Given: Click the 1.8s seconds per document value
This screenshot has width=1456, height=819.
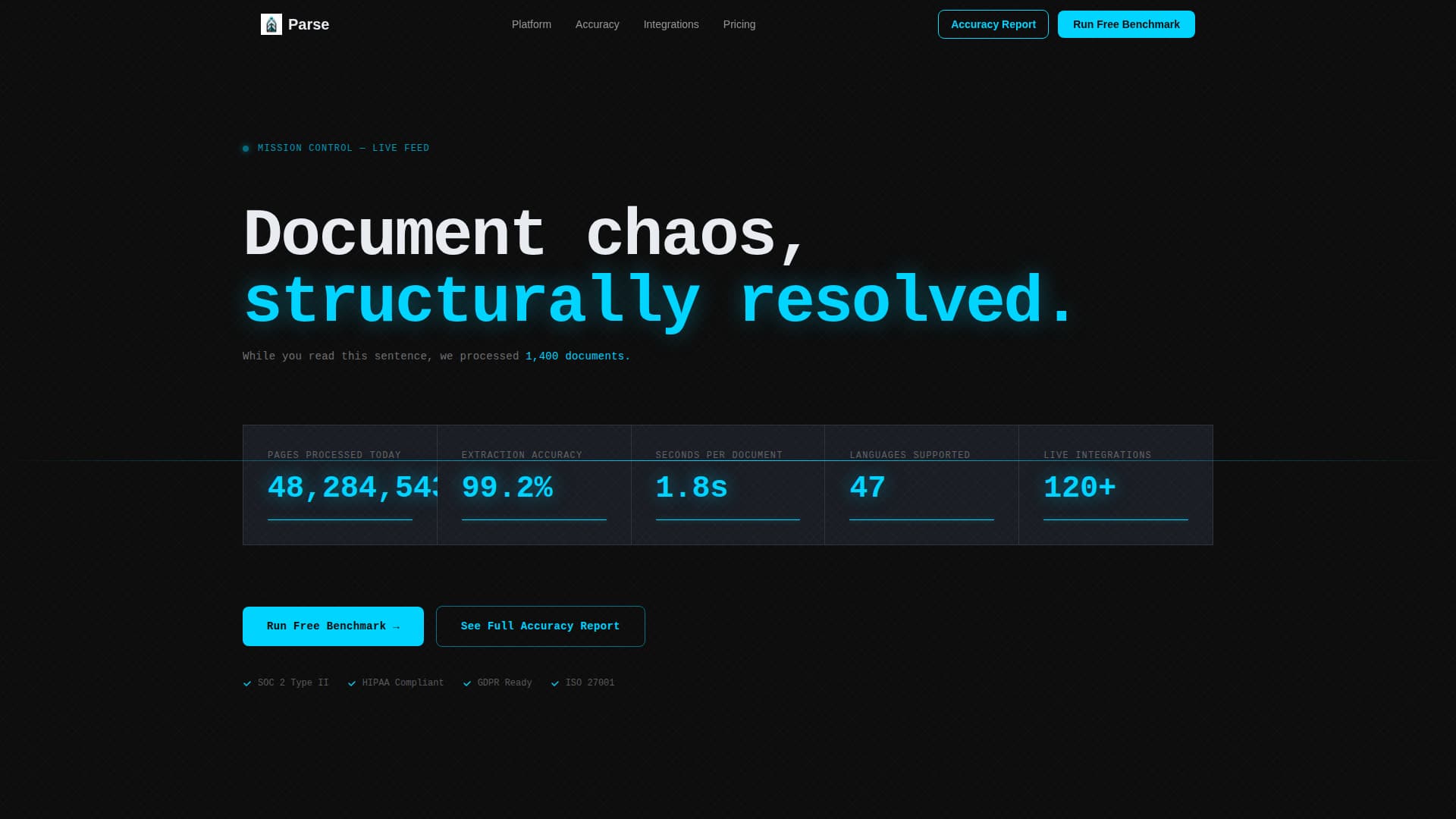Looking at the screenshot, I should point(692,488).
